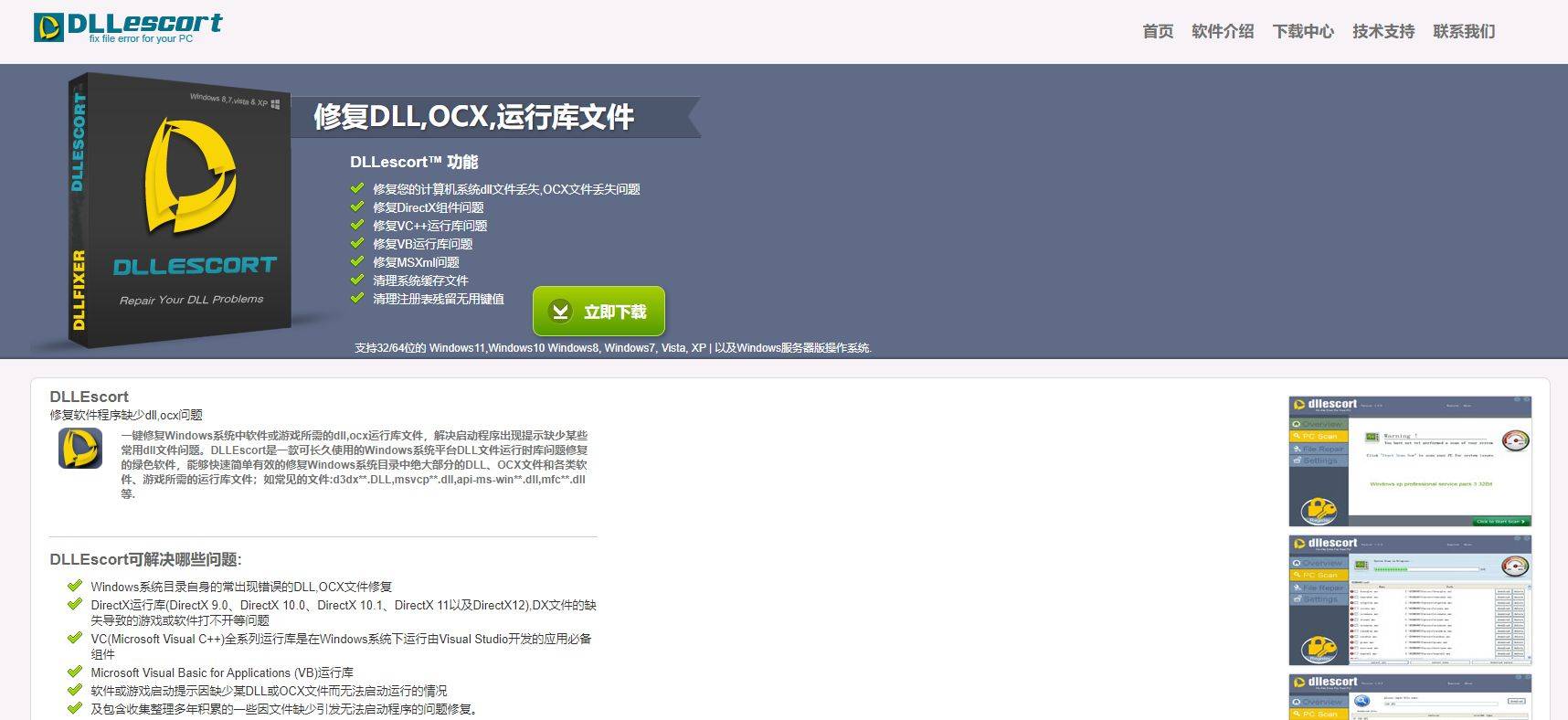Click text 修复DirectX组件问题

pyautogui.click(x=428, y=207)
